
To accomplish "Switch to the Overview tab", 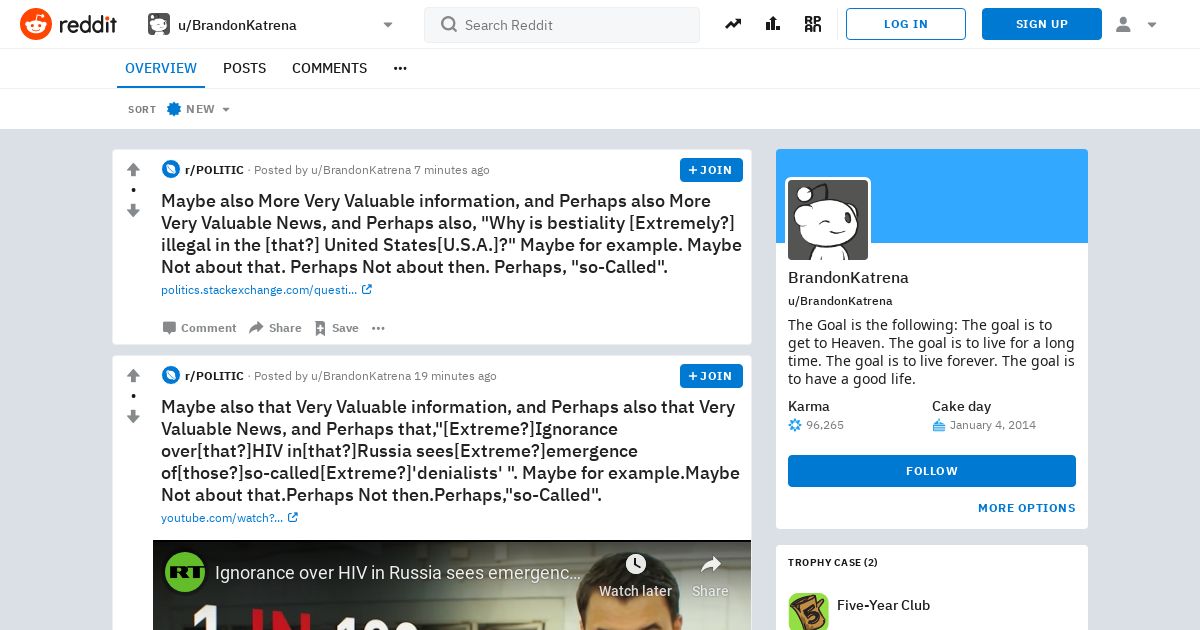I will (x=161, y=68).
